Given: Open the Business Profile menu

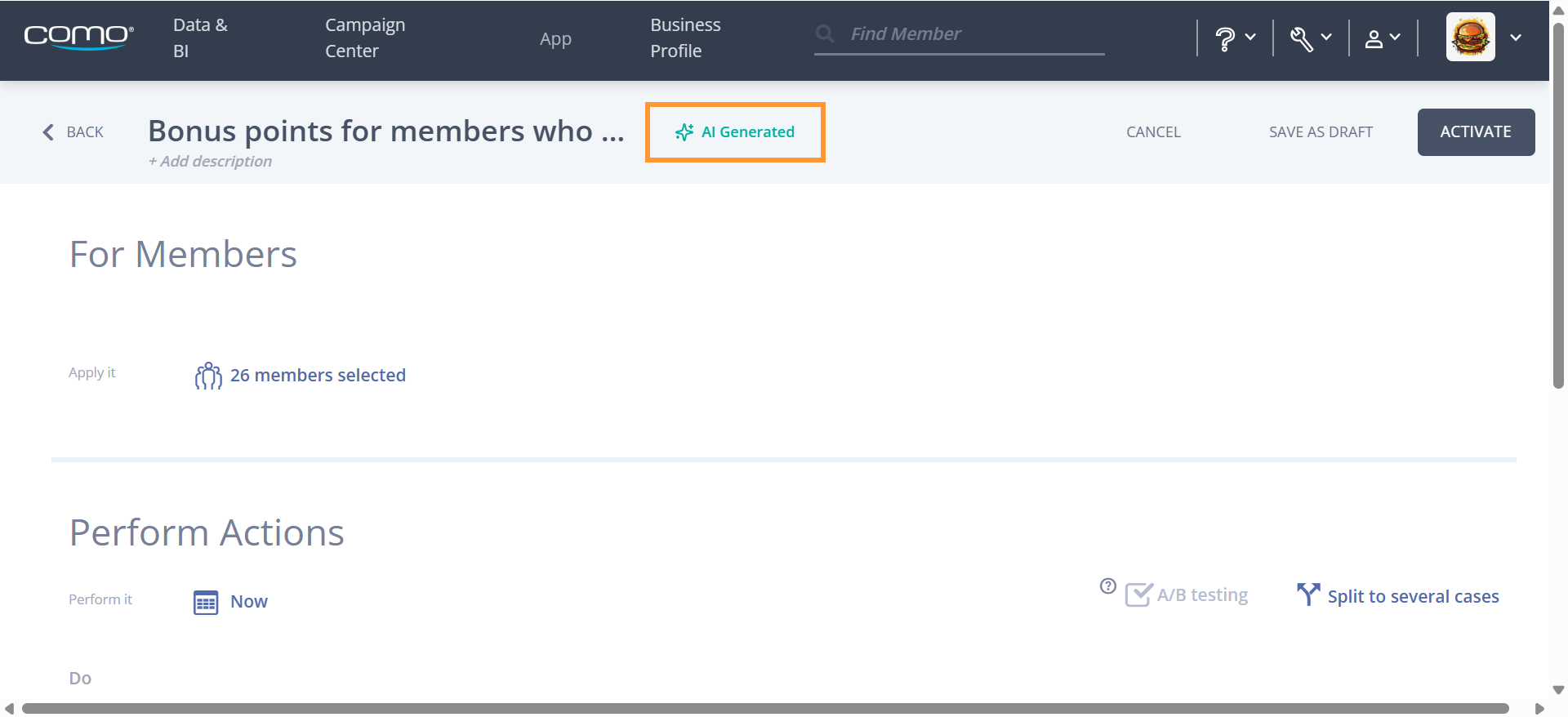Looking at the screenshot, I should (x=685, y=38).
